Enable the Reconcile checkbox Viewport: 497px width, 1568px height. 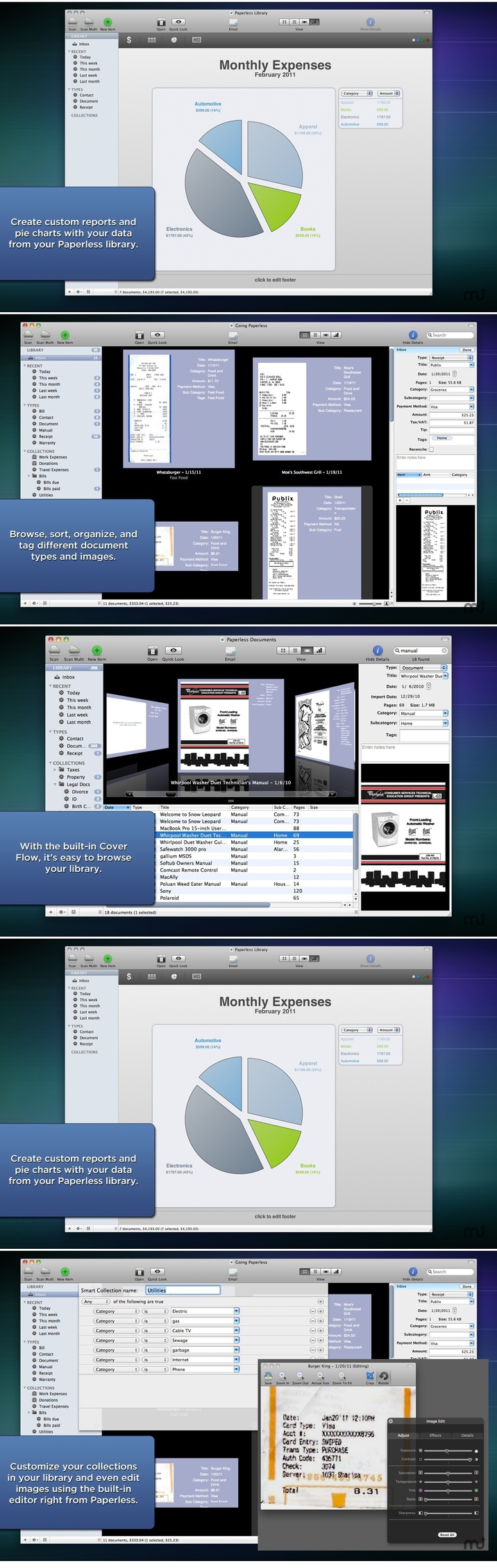click(431, 450)
